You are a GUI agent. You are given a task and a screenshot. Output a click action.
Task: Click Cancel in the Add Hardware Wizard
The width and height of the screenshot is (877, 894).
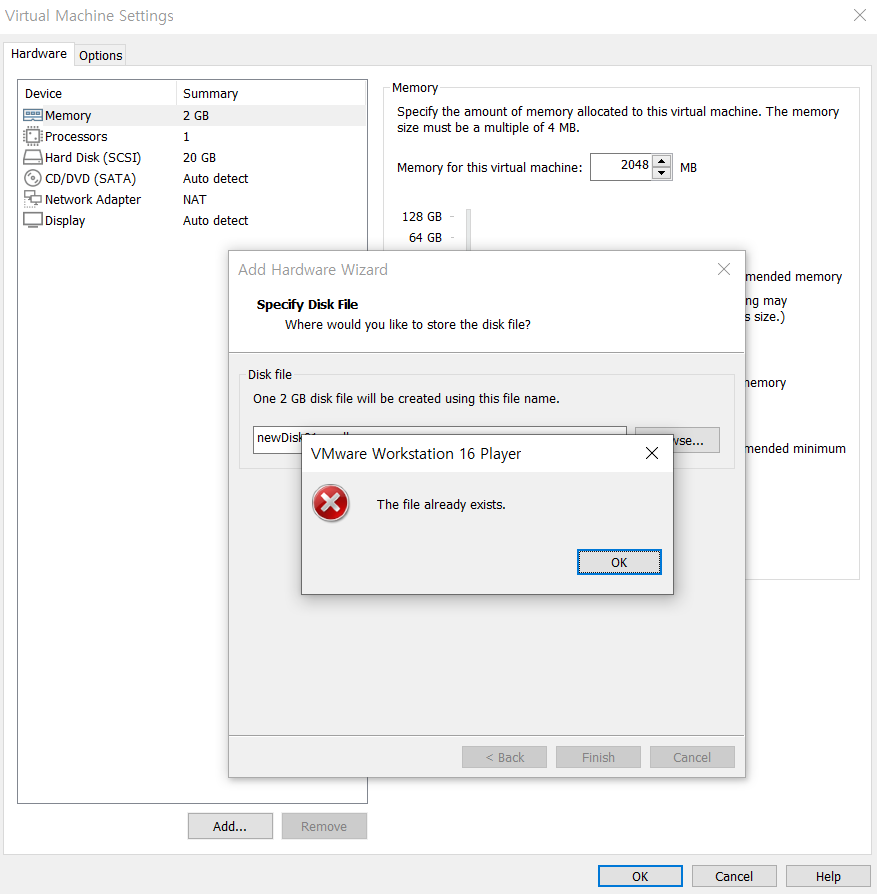[x=692, y=757]
